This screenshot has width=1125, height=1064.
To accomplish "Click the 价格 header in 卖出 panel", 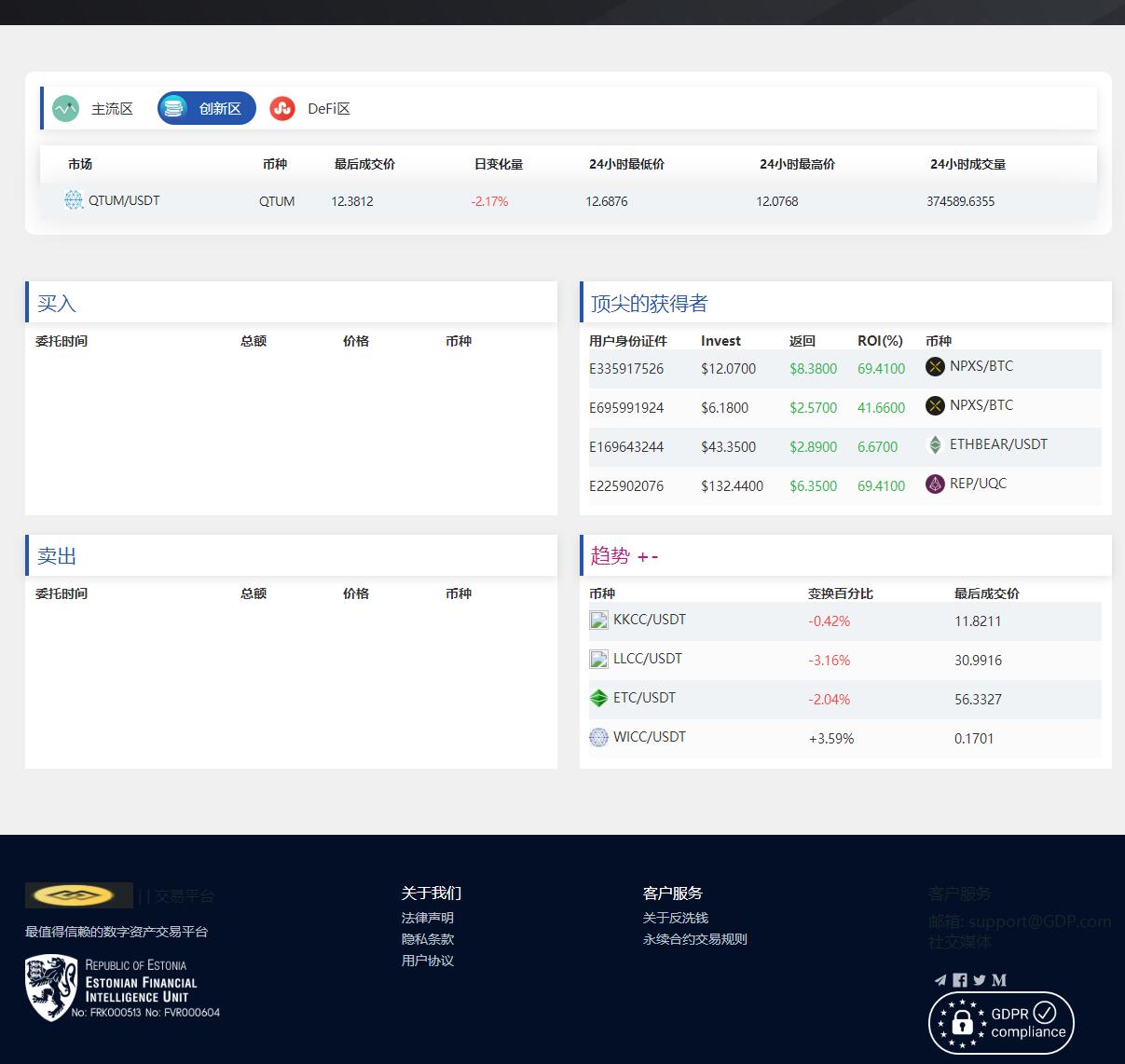I will click(356, 593).
